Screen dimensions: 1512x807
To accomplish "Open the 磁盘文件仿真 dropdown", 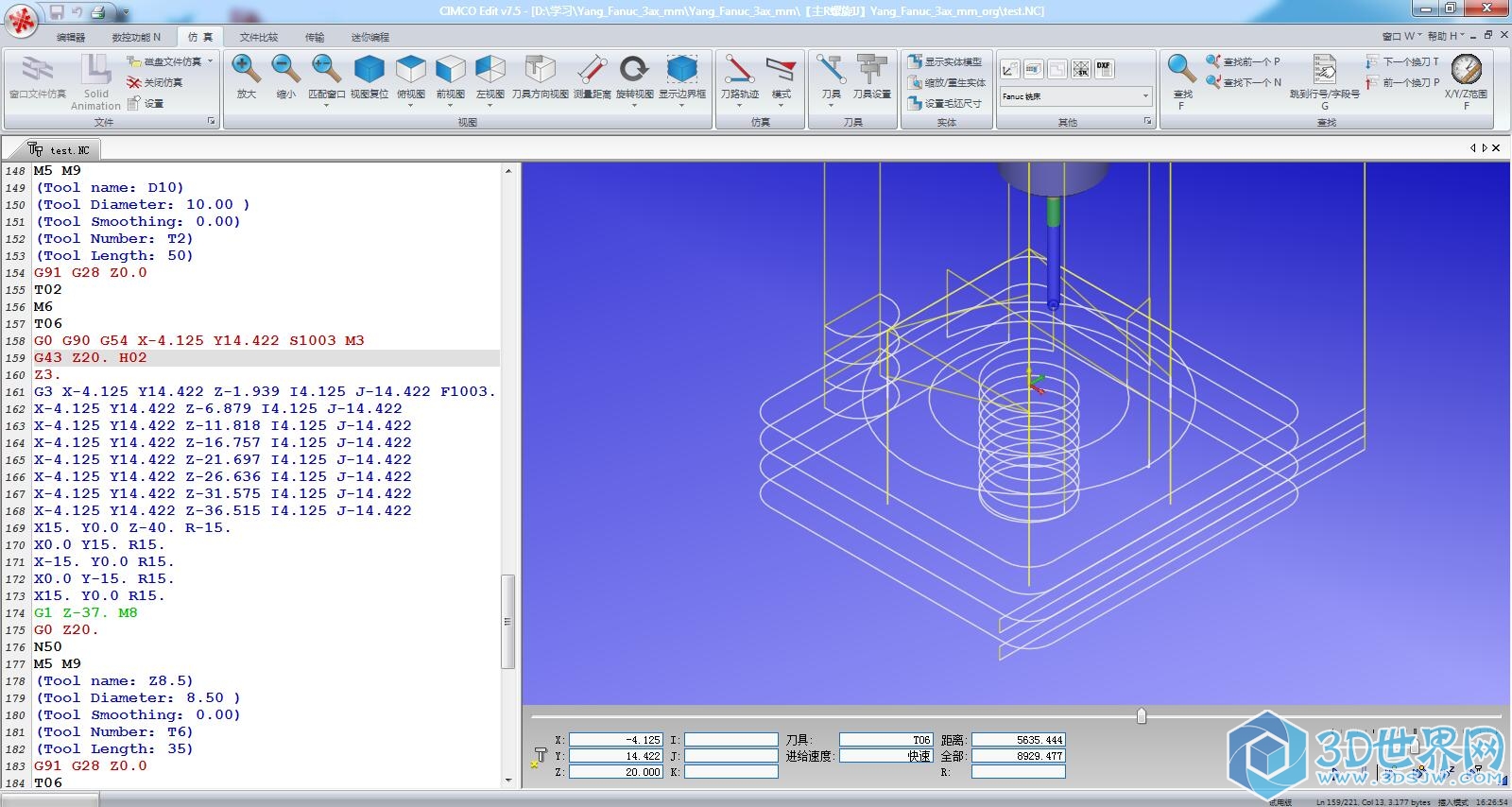I will 210,61.
